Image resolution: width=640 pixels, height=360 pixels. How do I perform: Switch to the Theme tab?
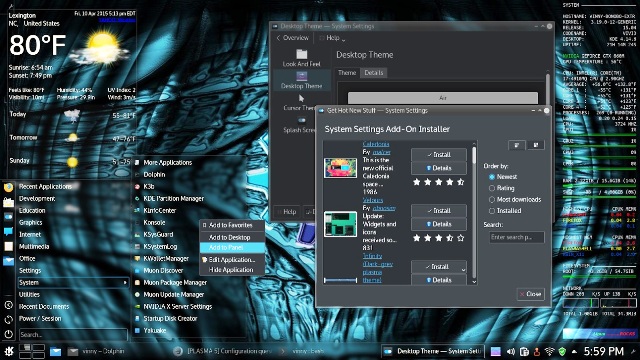(347, 73)
